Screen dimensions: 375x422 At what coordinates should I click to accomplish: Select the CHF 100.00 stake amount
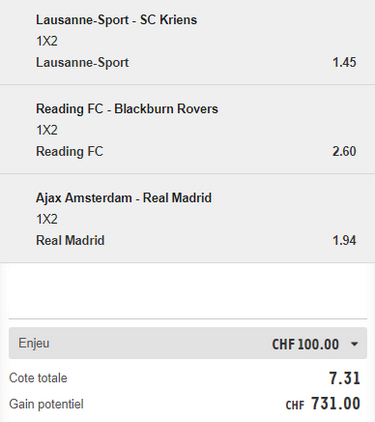click(x=305, y=344)
